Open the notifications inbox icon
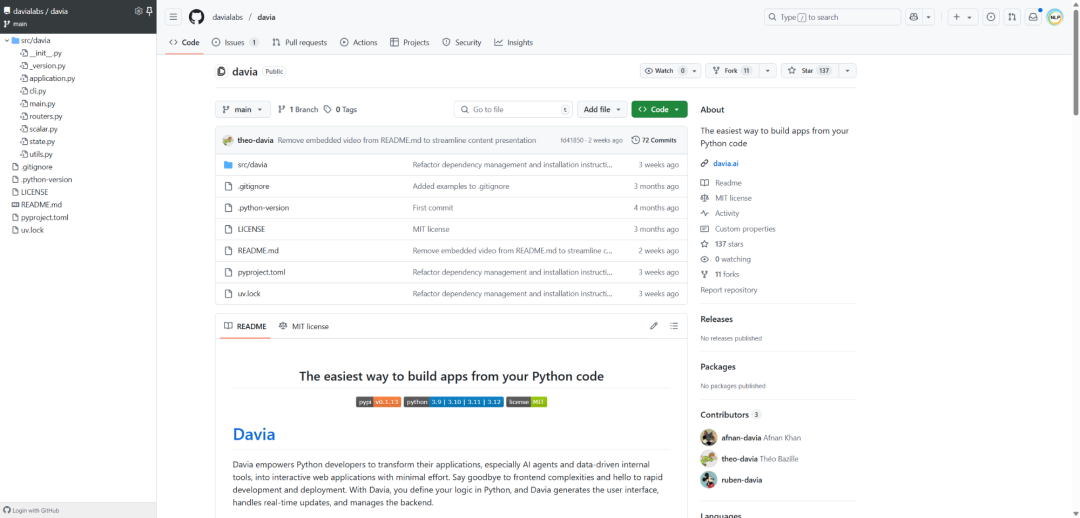Screen dimensions: 1080x518 click(x=1032, y=17)
